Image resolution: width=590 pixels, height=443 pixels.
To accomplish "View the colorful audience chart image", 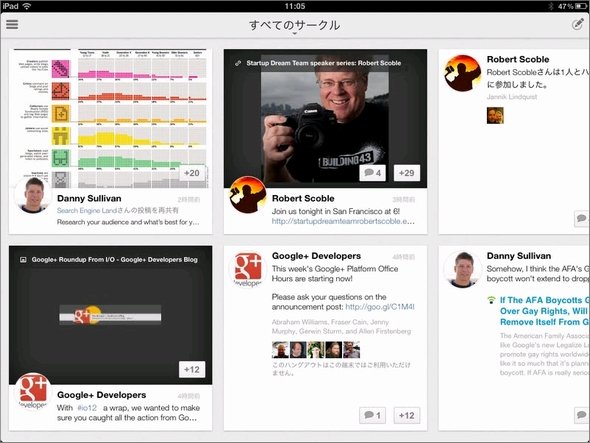I will point(111,119).
